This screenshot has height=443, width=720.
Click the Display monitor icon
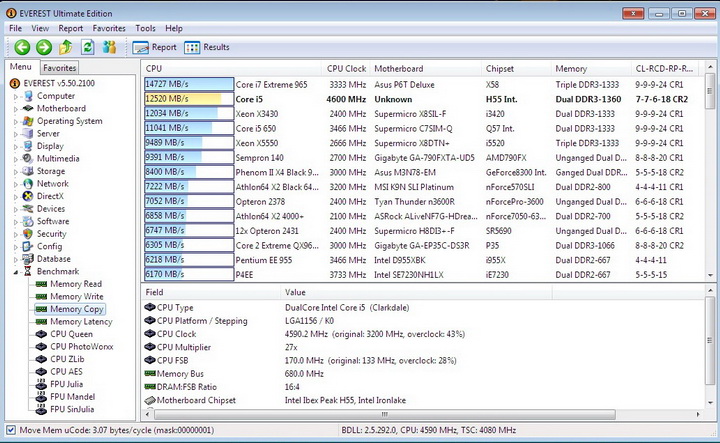pyautogui.click(x=28, y=146)
